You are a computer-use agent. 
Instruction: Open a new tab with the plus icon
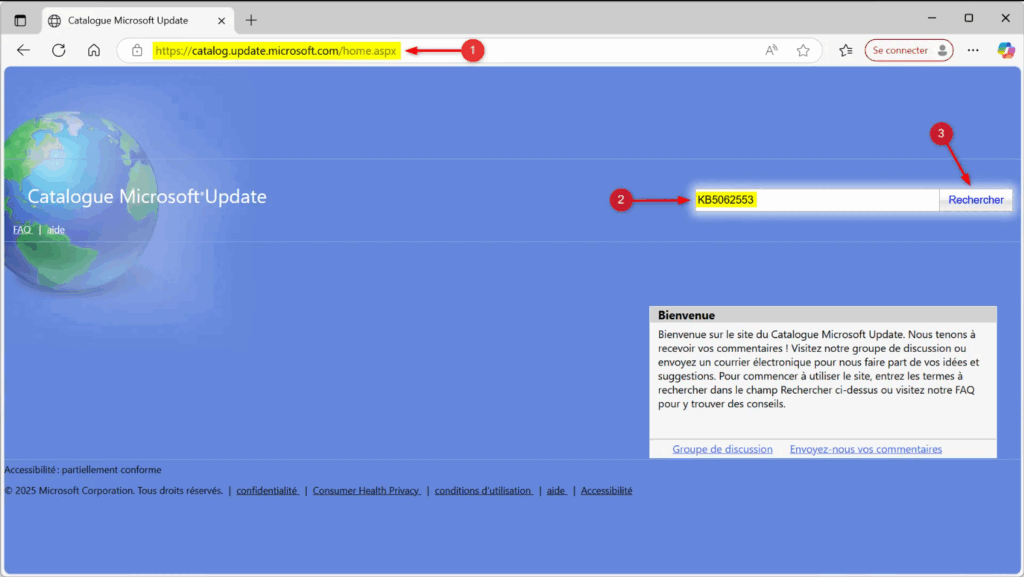pyautogui.click(x=251, y=20)
